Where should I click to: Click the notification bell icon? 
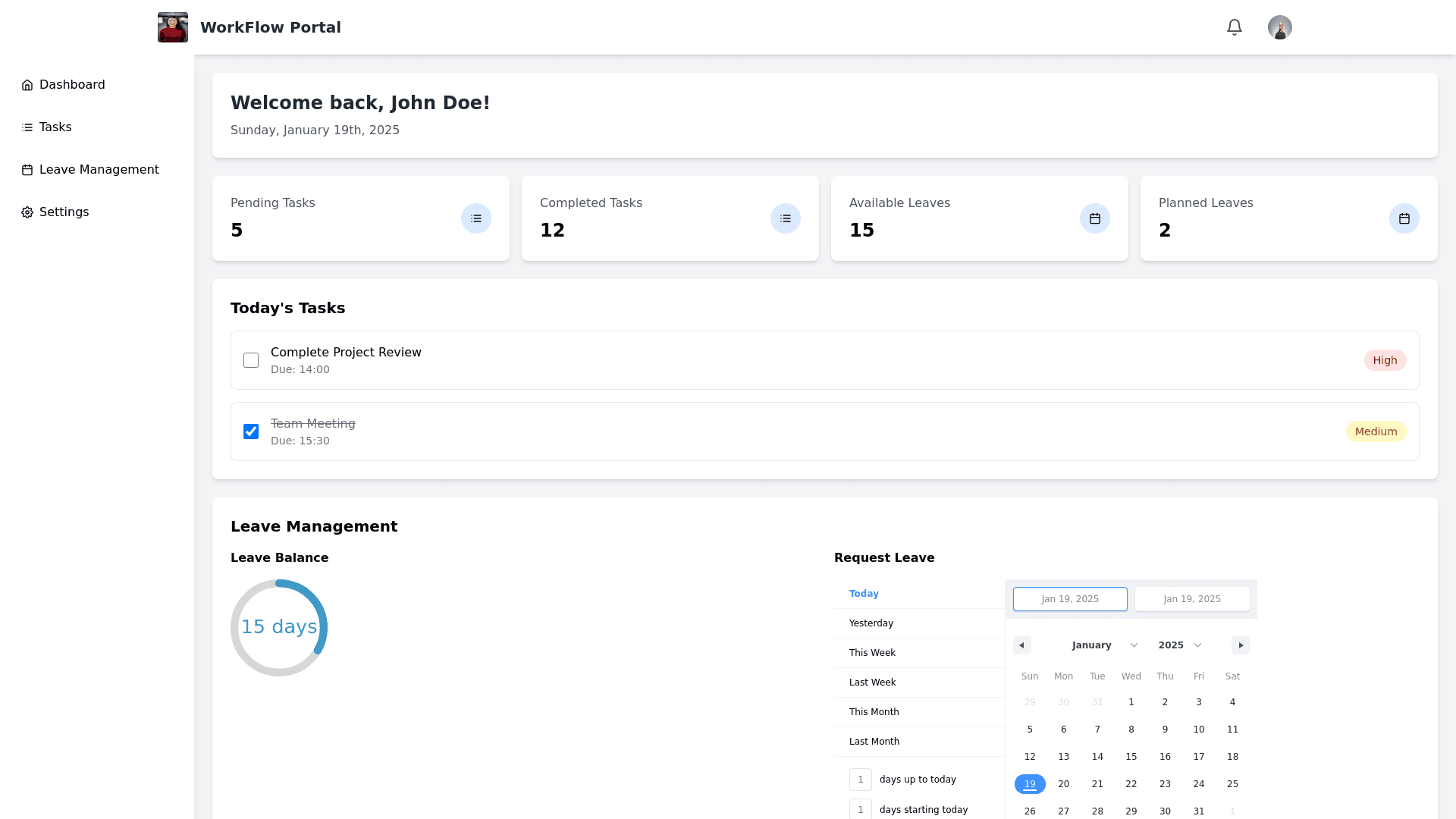point(1234,27)
